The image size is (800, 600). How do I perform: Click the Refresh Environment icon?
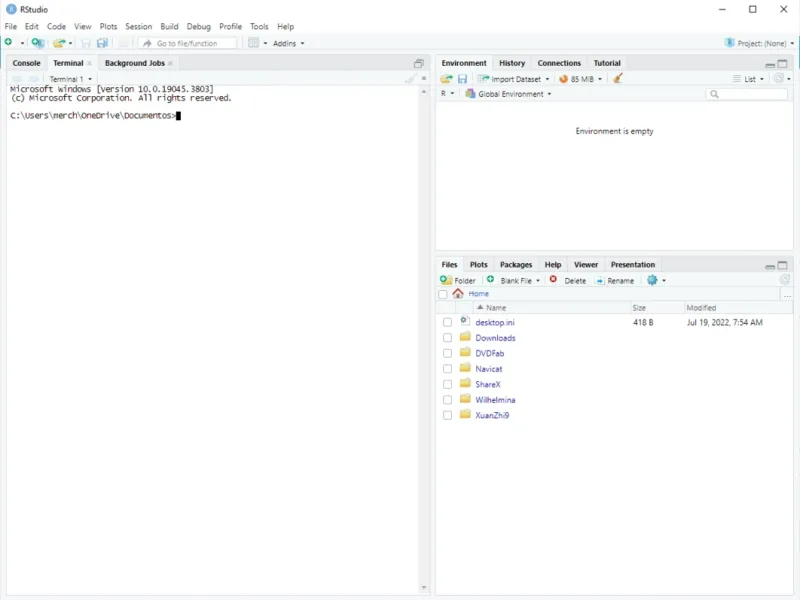779,78
